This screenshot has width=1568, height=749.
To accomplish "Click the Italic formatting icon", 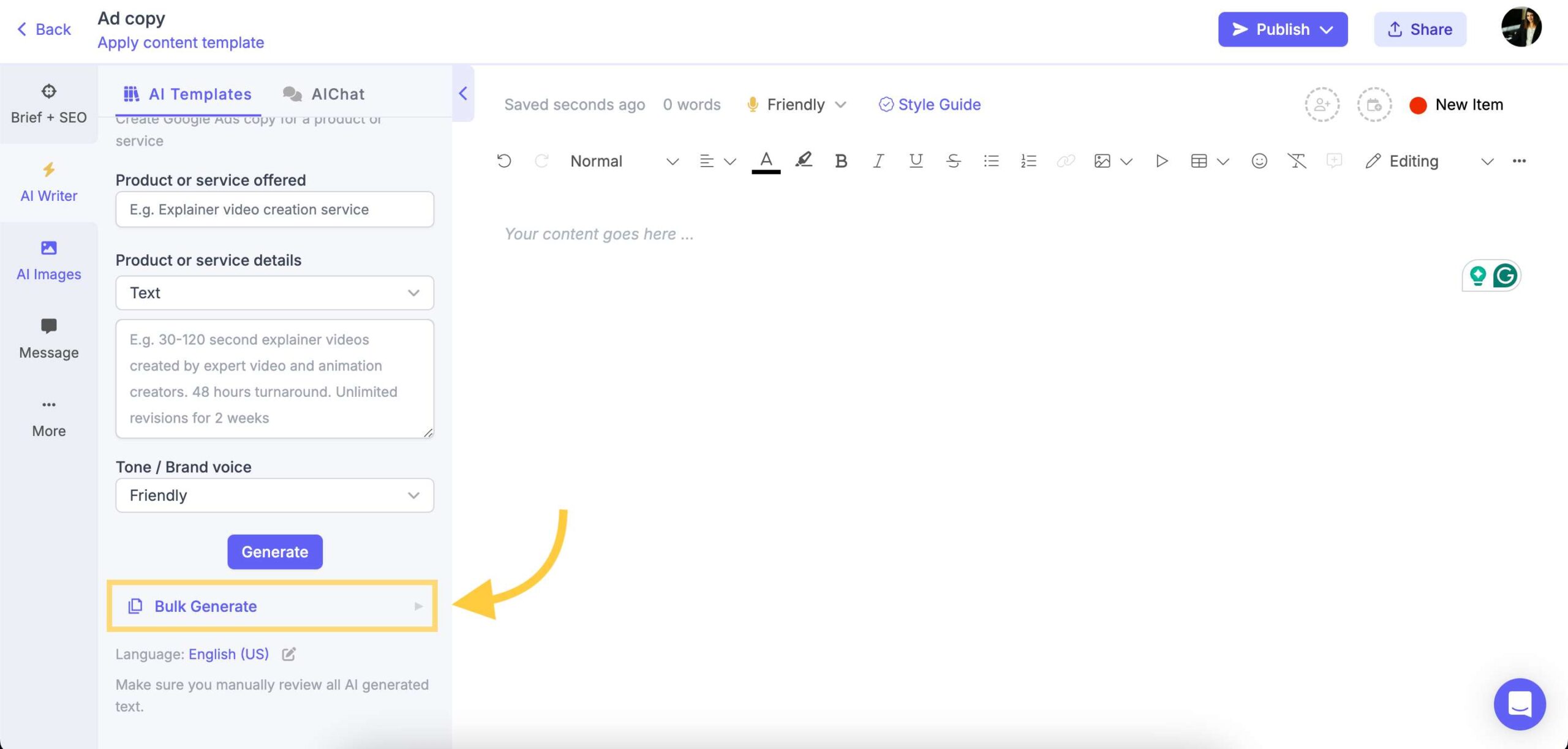I will [x=877, y=161].
